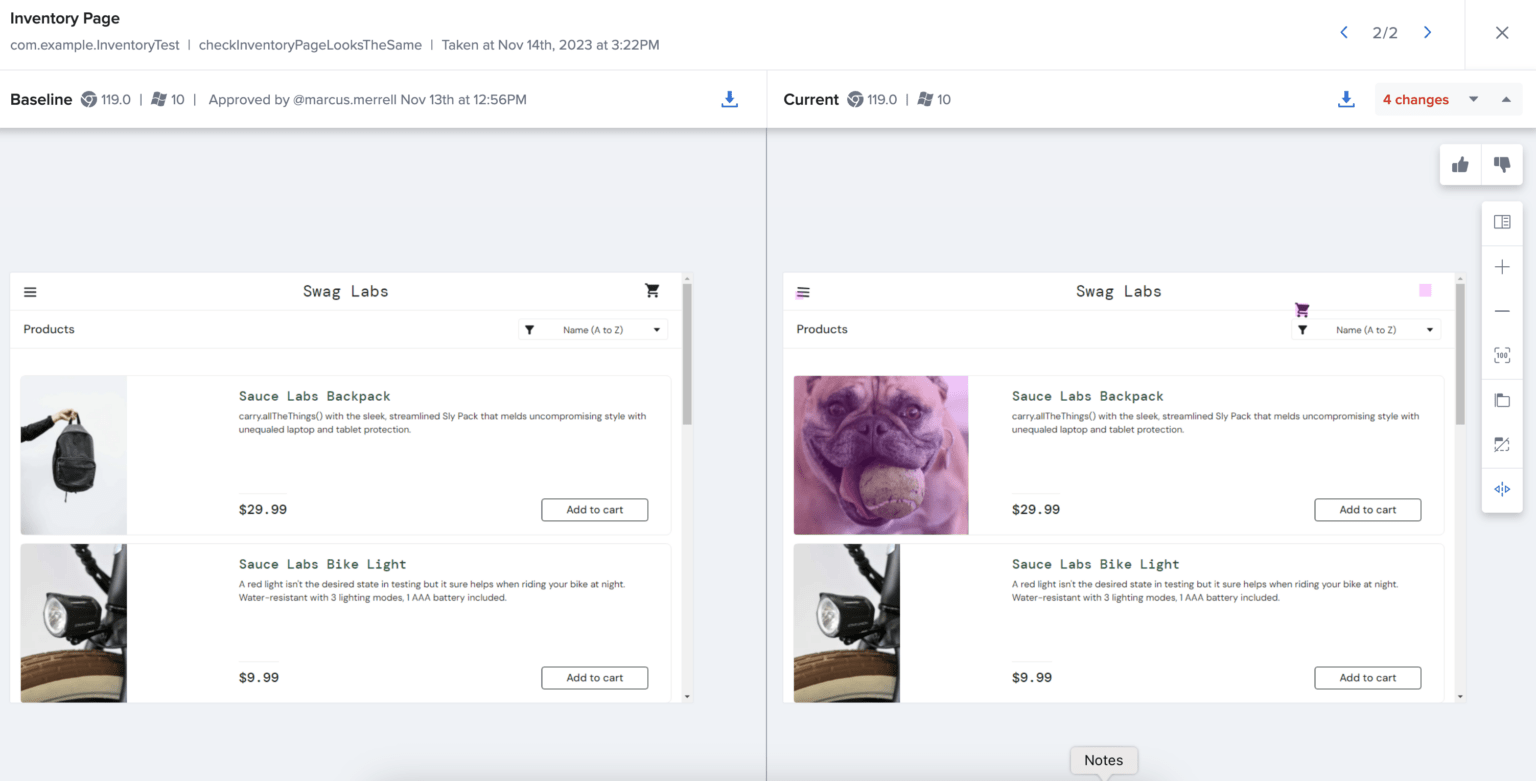Open the current screenshot's sorting dropdown
Viewport: 1536px width, 781px height.
pos(1366,329)
